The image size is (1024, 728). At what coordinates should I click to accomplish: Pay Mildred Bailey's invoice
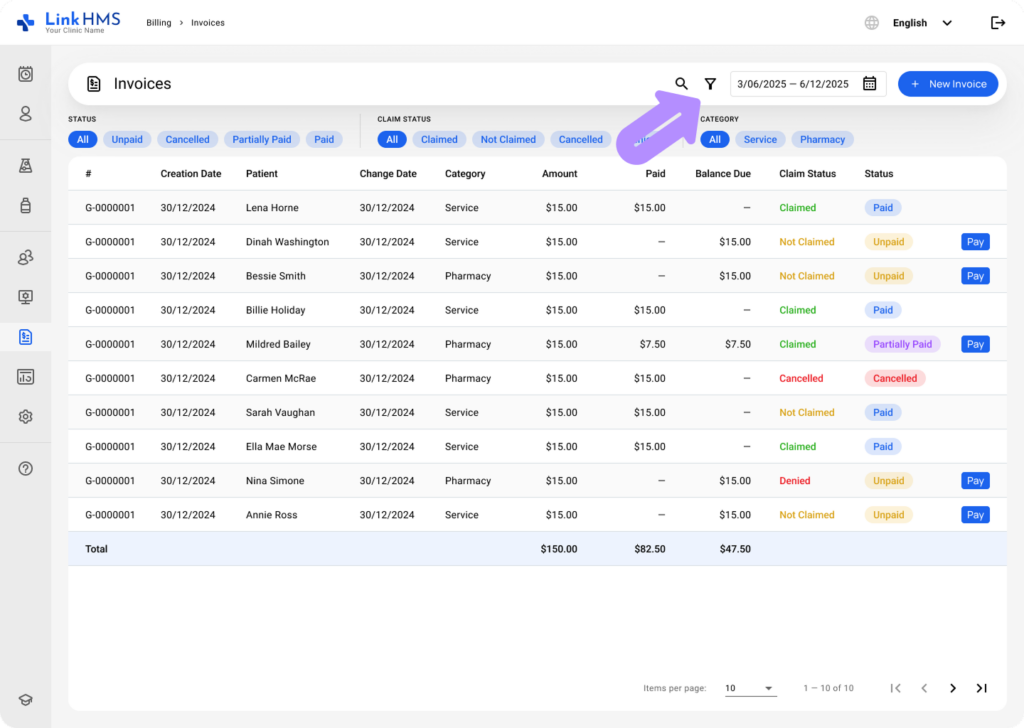(x=975, y=344)
